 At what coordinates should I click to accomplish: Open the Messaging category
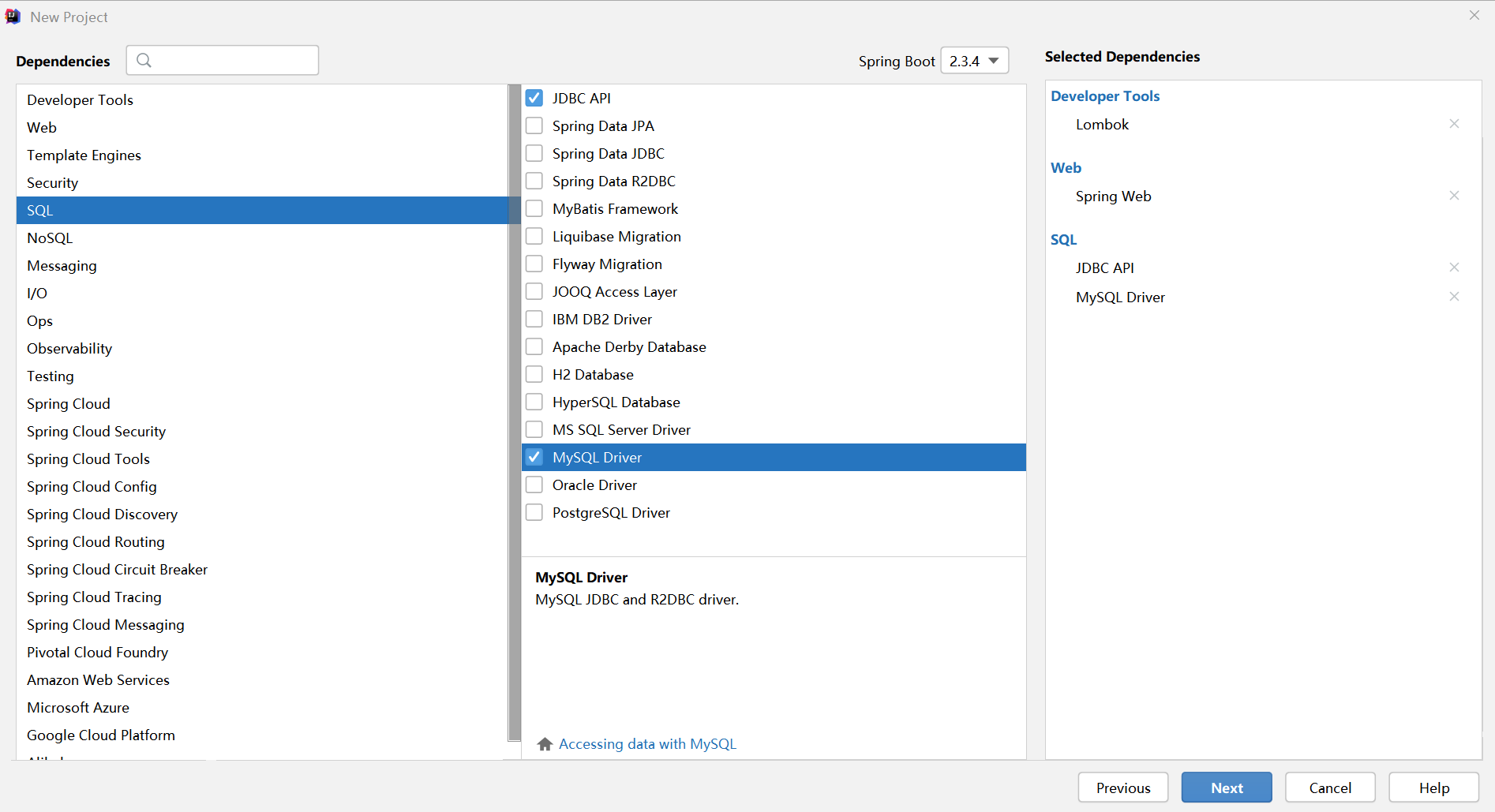click(x=262, y=265)
